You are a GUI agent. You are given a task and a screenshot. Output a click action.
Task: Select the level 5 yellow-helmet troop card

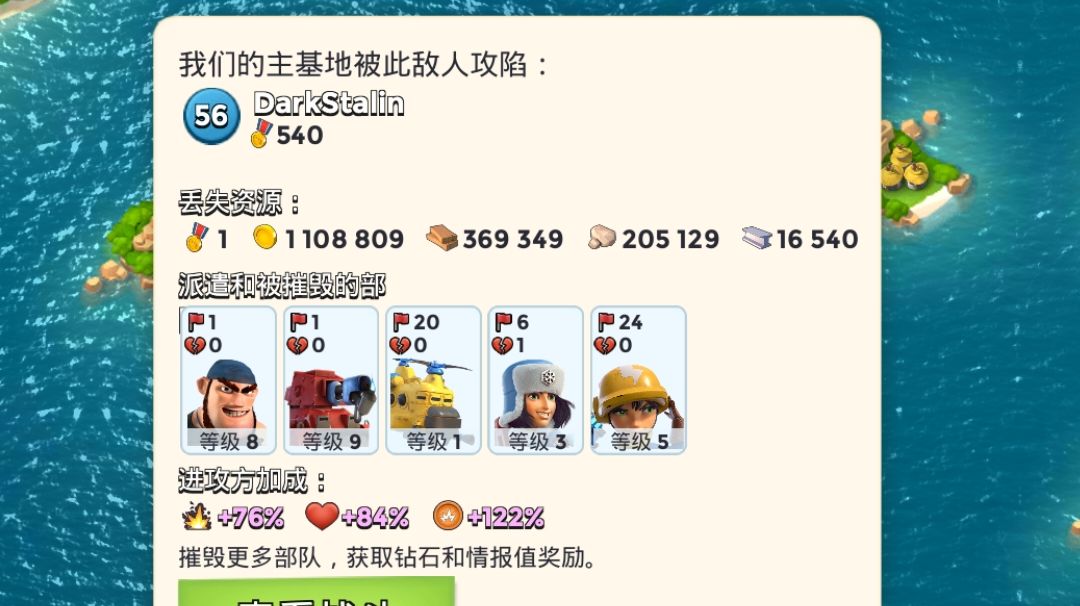click(638, 380)
